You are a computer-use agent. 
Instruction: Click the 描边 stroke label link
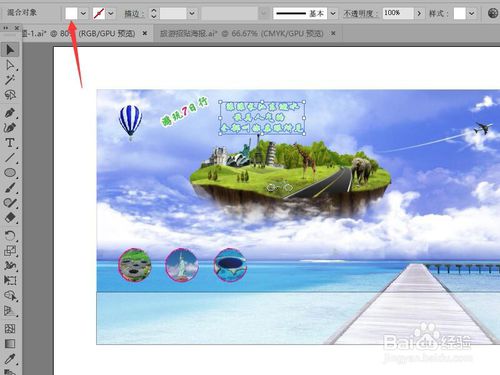(x=134, y=14)
